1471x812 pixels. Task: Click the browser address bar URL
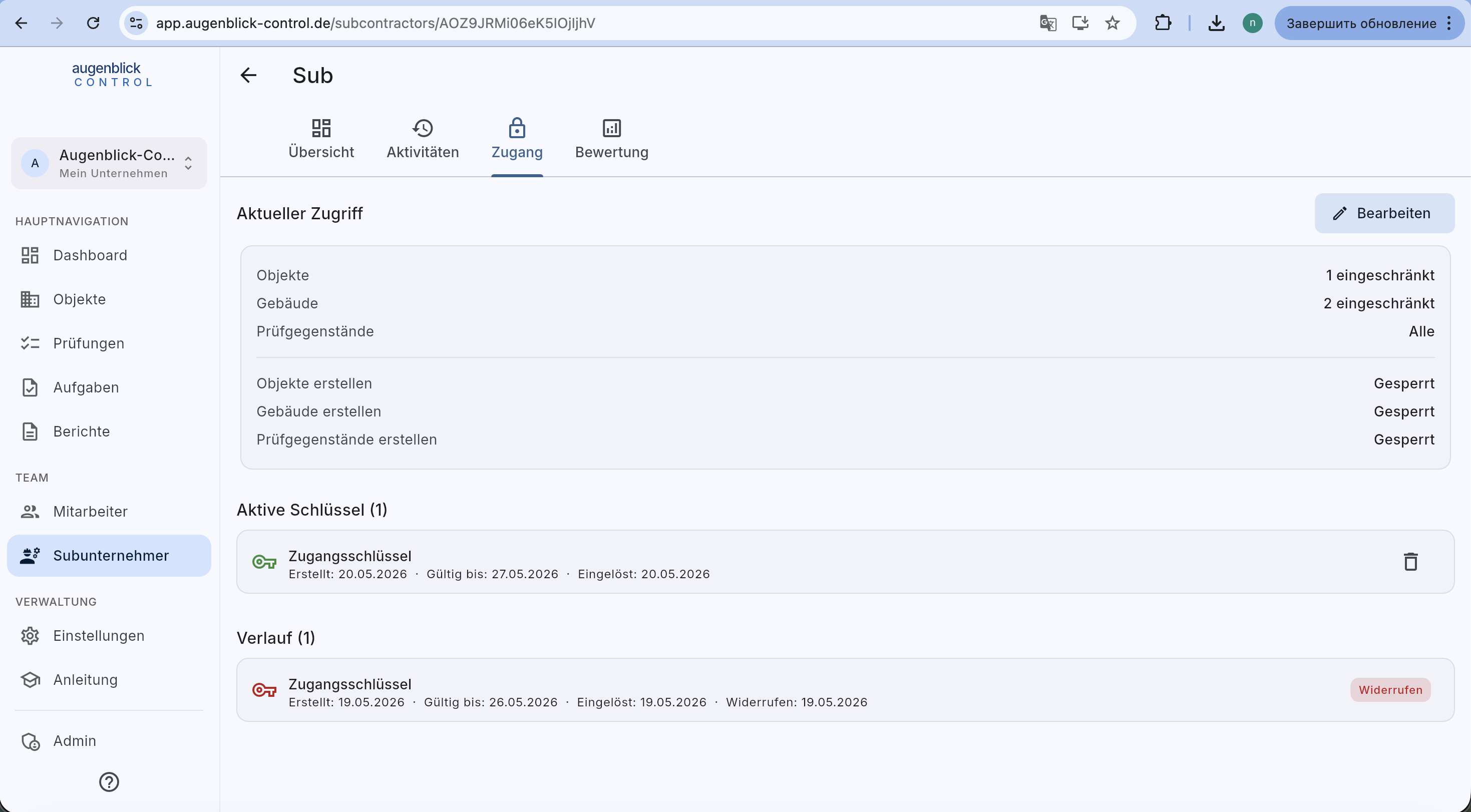click(375, 24)
